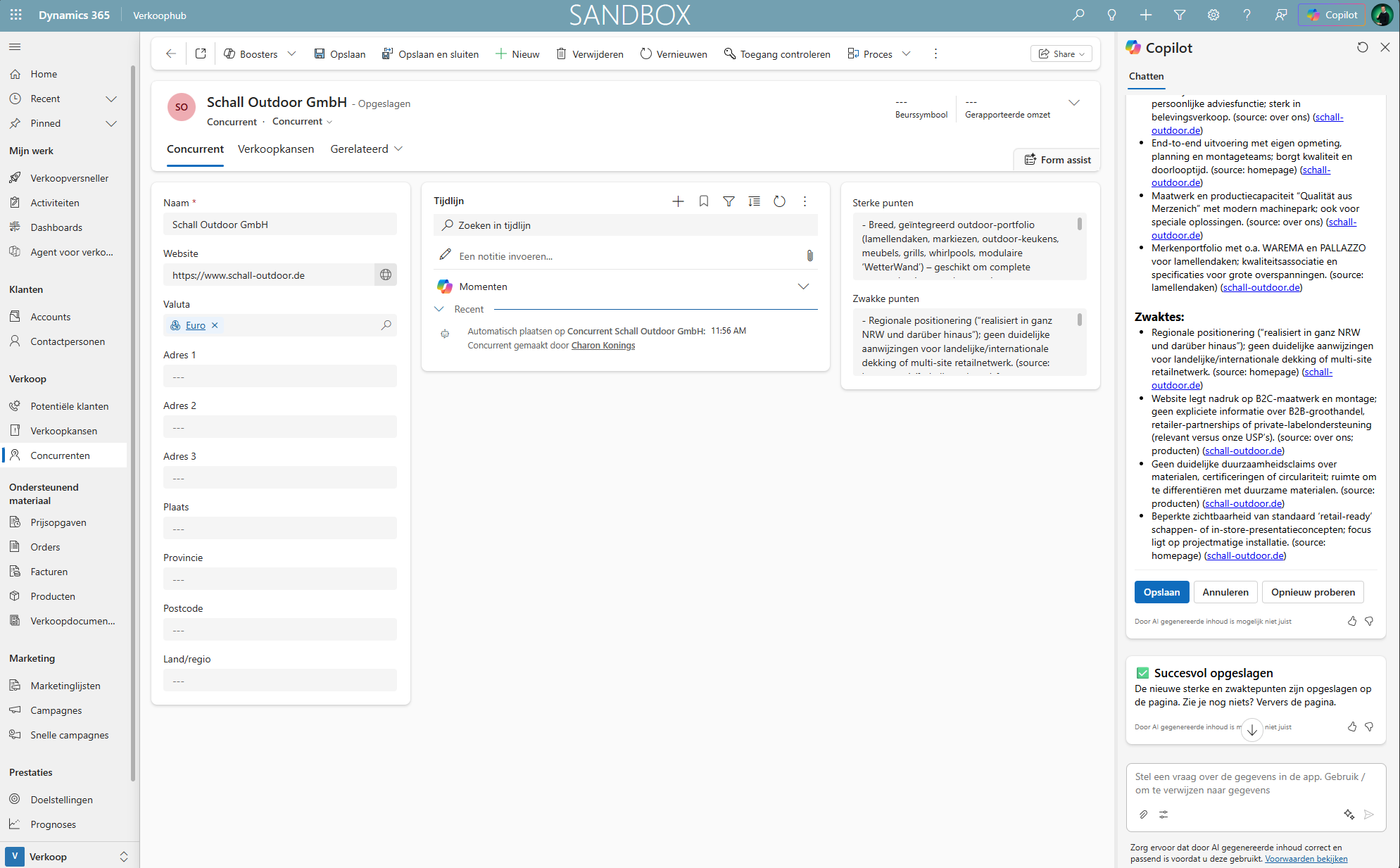Collapse the left navigation hamburger menu

click(15, 47)
